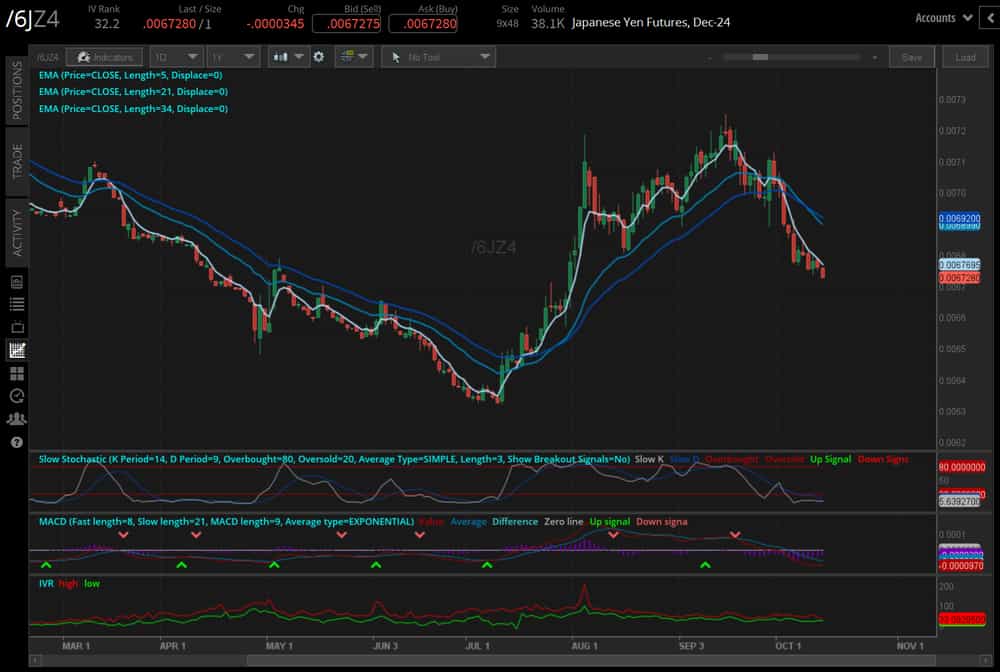Open the 1D timeframe dropdown

(176, 57)
